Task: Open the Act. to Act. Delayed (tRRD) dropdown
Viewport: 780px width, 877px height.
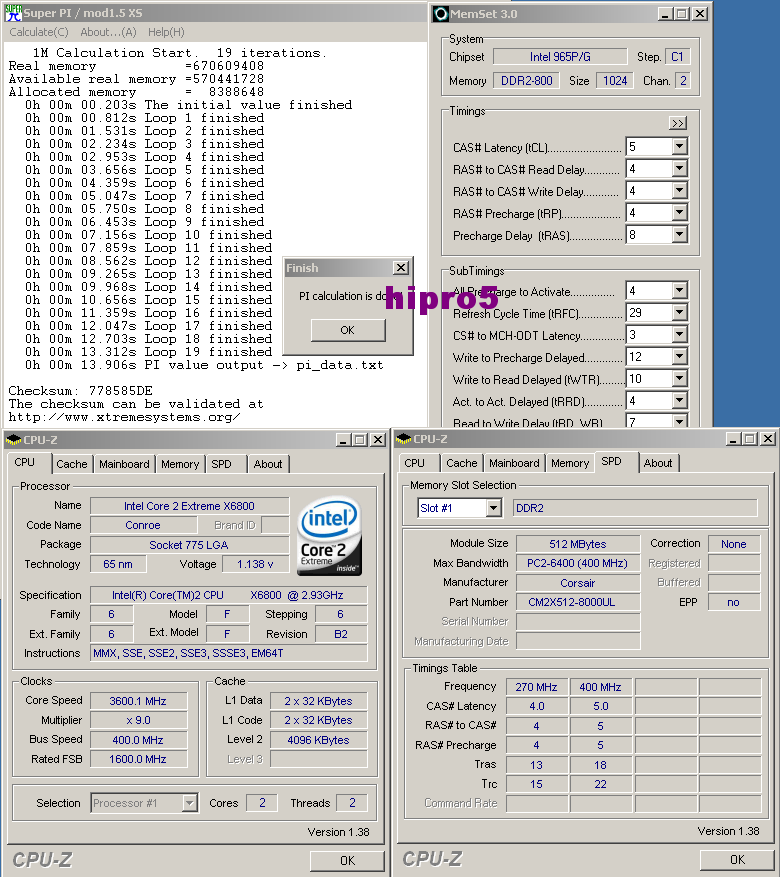Action: click(679, 400)
